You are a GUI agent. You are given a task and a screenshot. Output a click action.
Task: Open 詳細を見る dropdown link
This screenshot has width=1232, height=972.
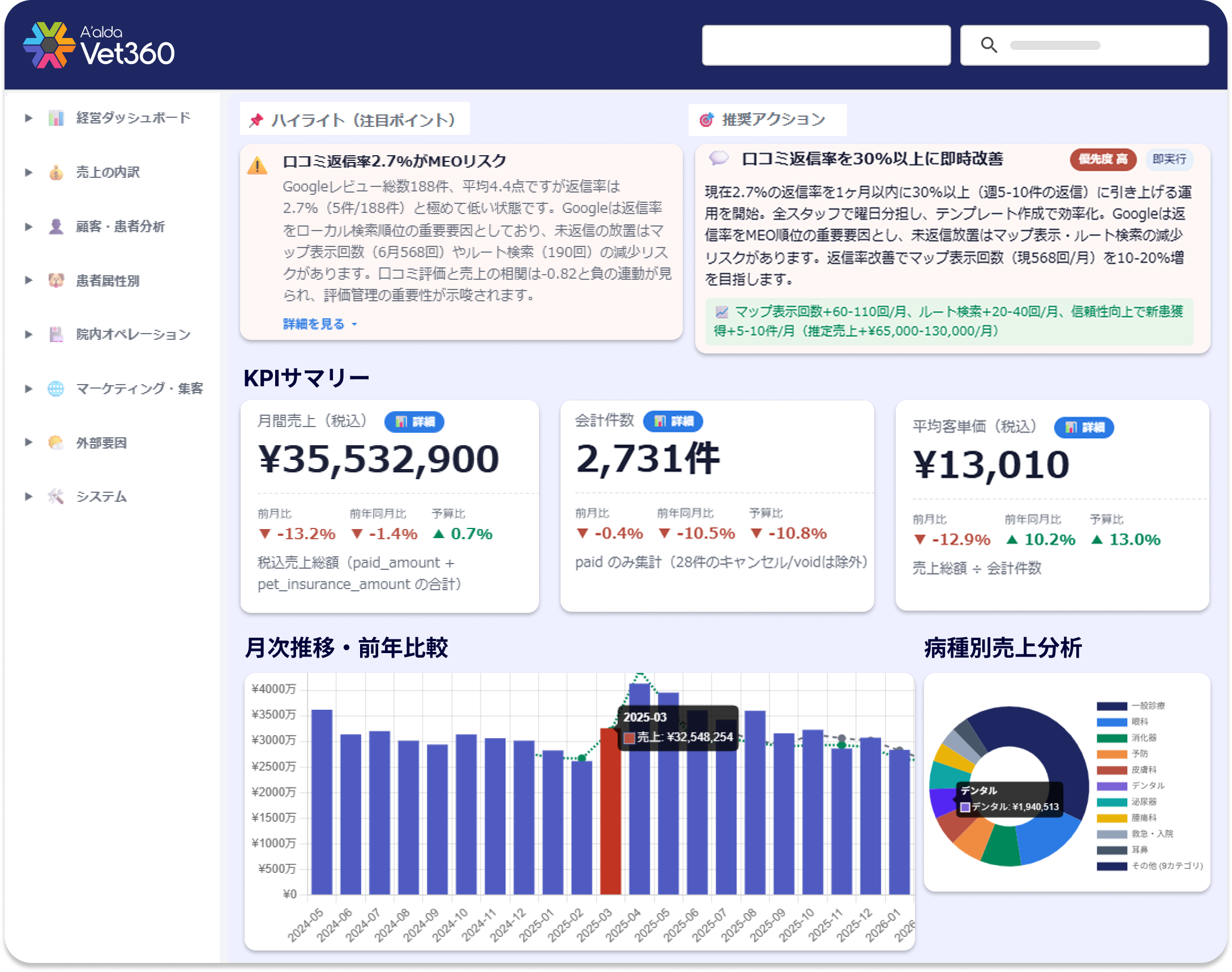coord(320,324)
